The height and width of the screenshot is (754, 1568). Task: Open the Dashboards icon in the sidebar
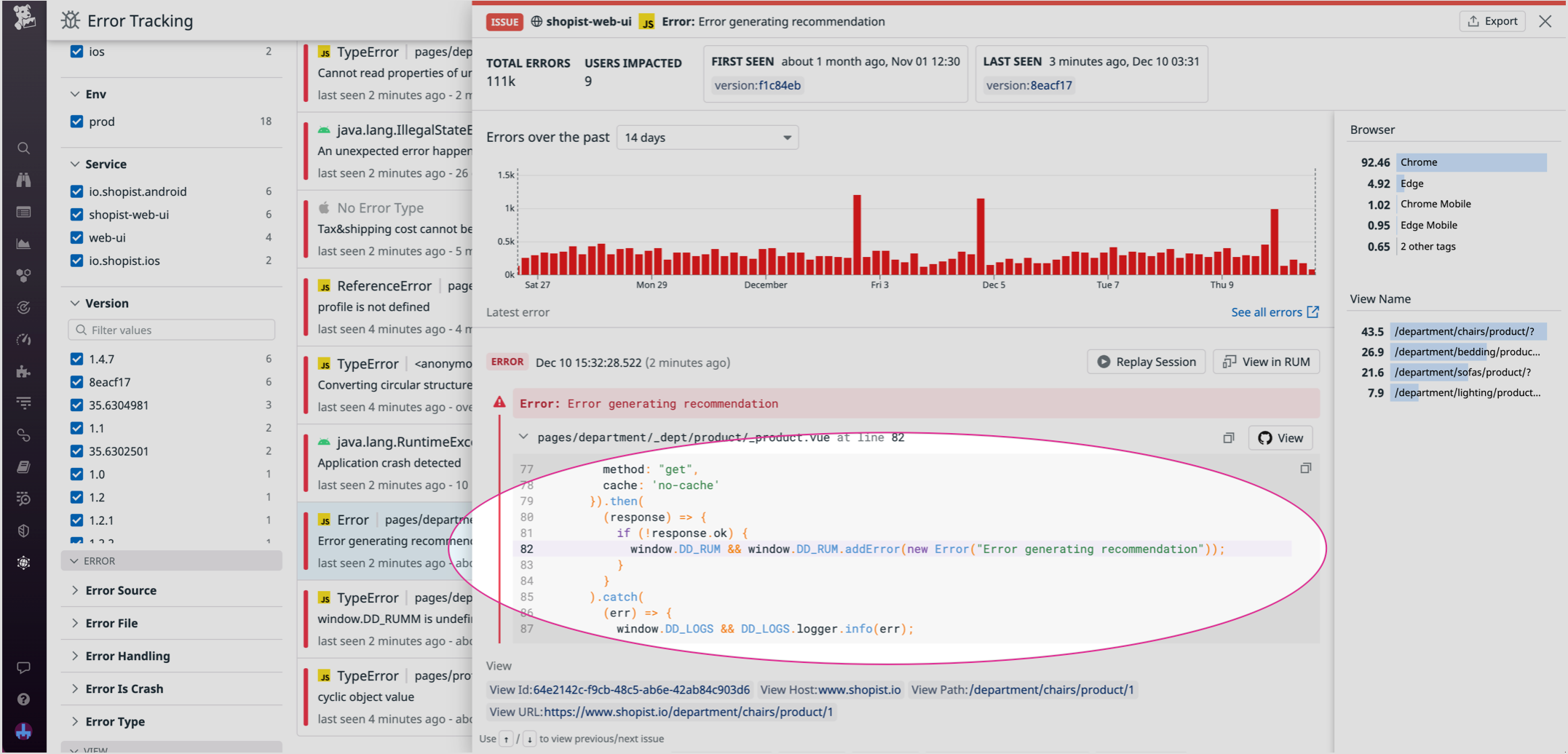[24, 212]
